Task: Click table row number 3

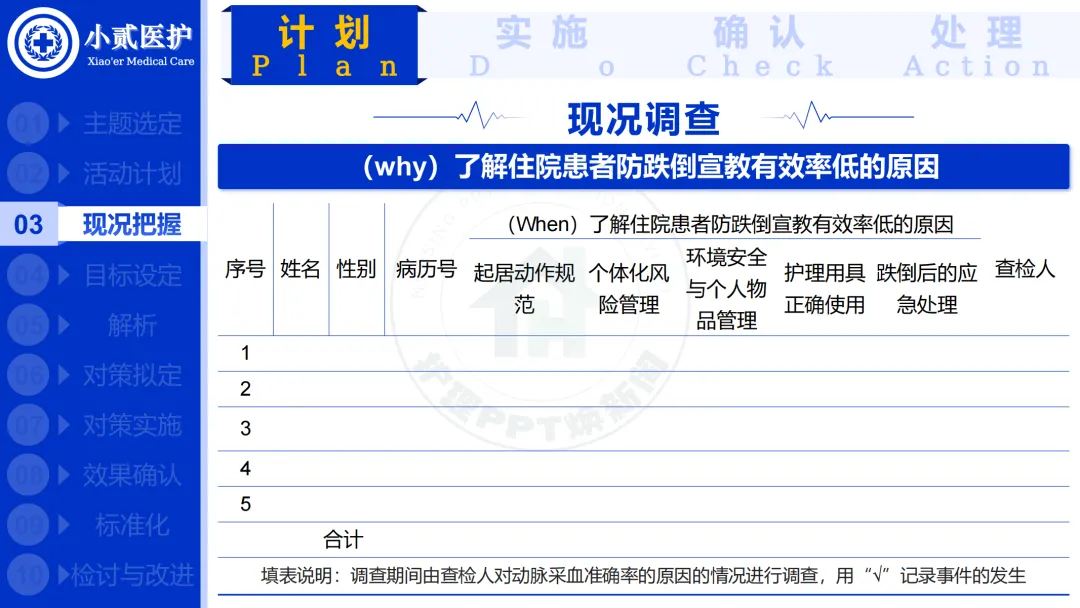Action: click(245, 429)
